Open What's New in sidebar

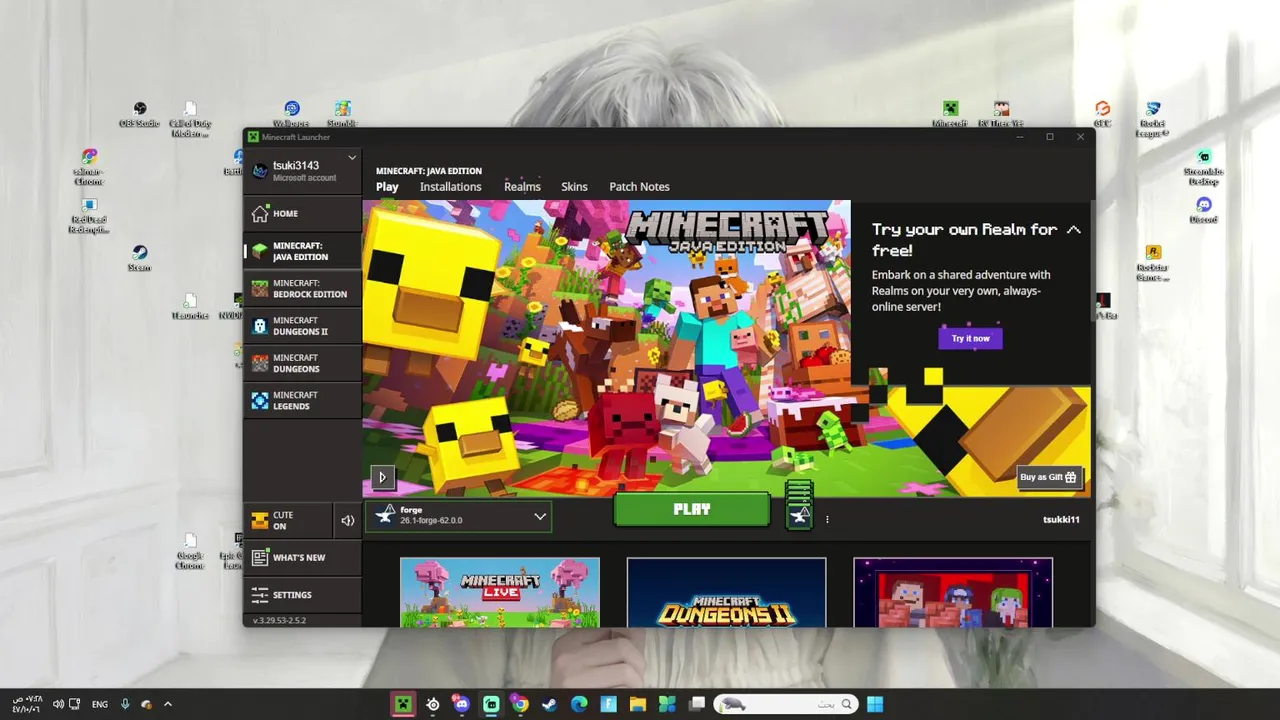302,557
